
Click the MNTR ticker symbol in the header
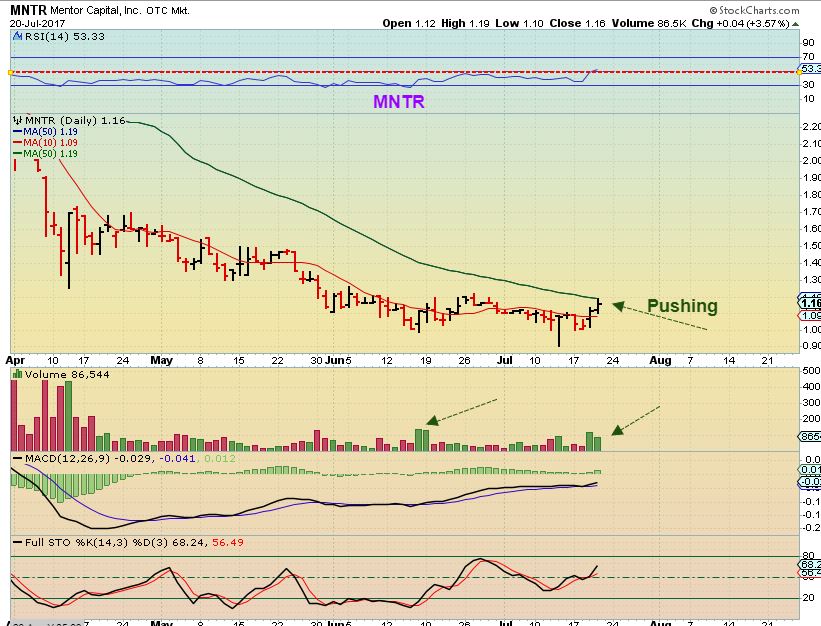(x=28, y=10)
